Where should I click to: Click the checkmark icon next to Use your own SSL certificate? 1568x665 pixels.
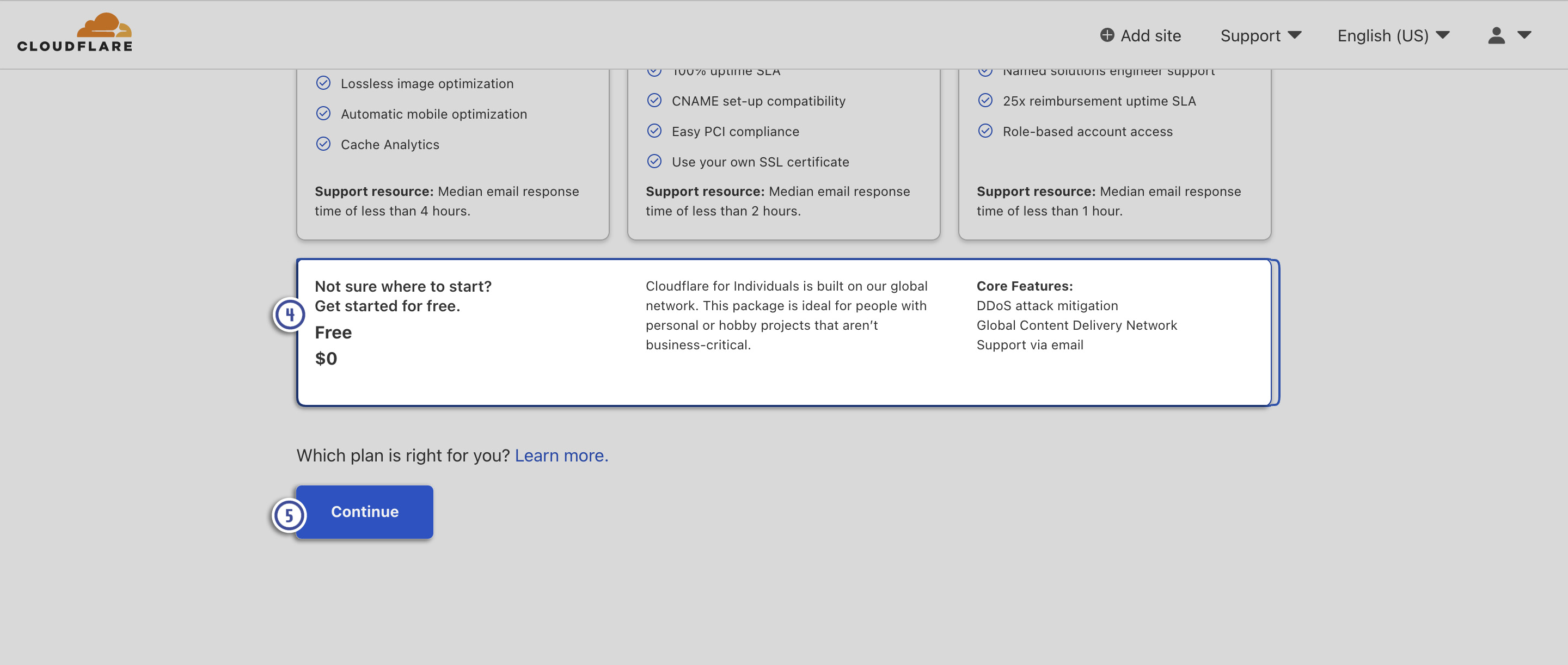(x=654, y=161)
